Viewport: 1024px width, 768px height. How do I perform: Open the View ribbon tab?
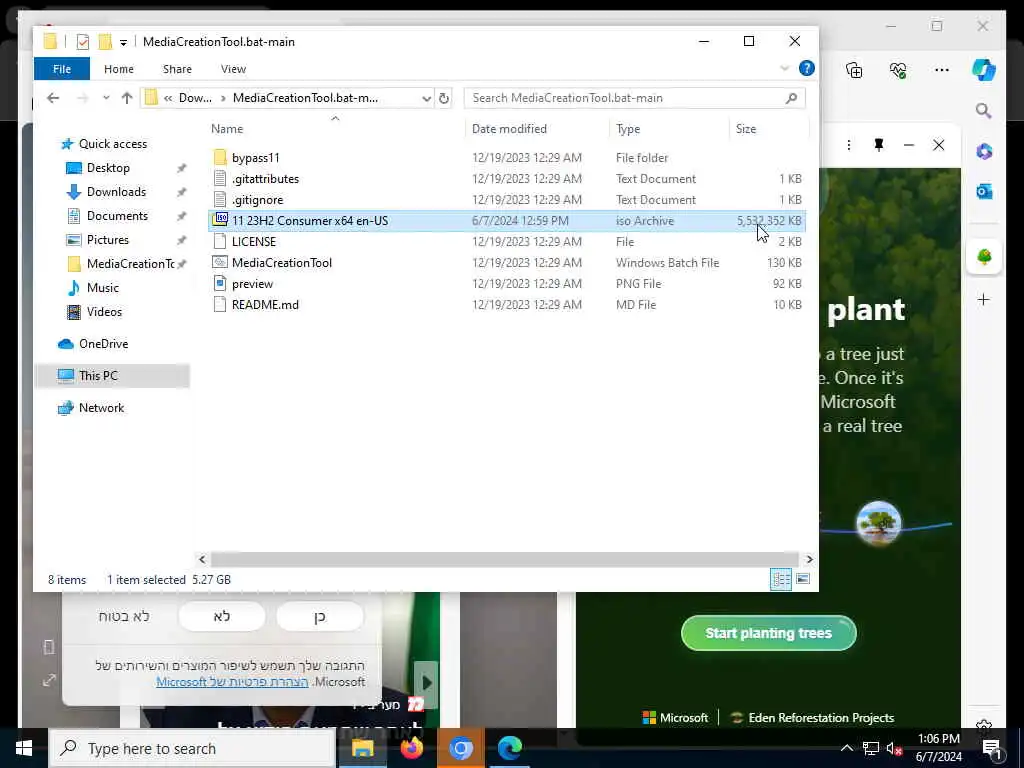233,69
